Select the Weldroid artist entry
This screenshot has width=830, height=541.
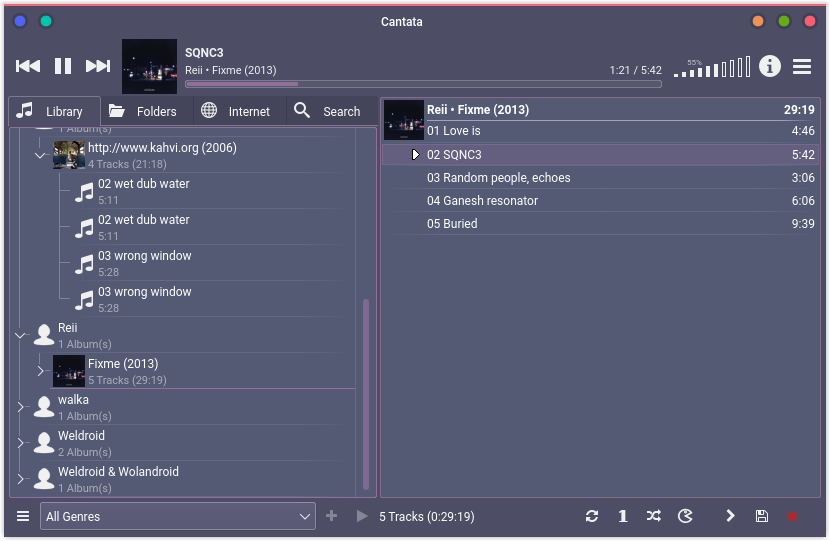click(194, 443)
